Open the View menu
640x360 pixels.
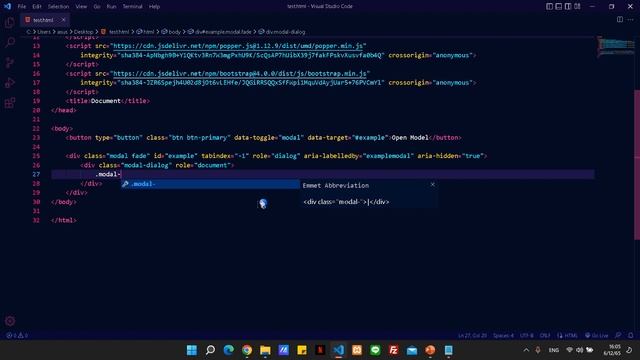(81, 7)
